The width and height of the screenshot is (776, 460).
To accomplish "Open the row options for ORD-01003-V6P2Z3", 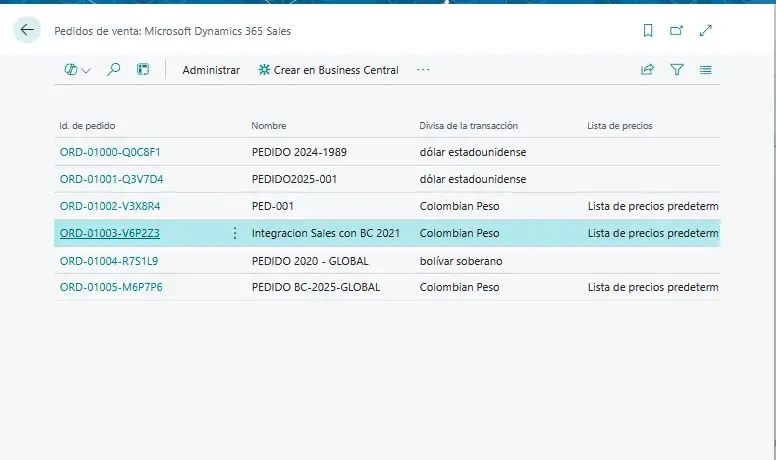I will pos(235,233).
